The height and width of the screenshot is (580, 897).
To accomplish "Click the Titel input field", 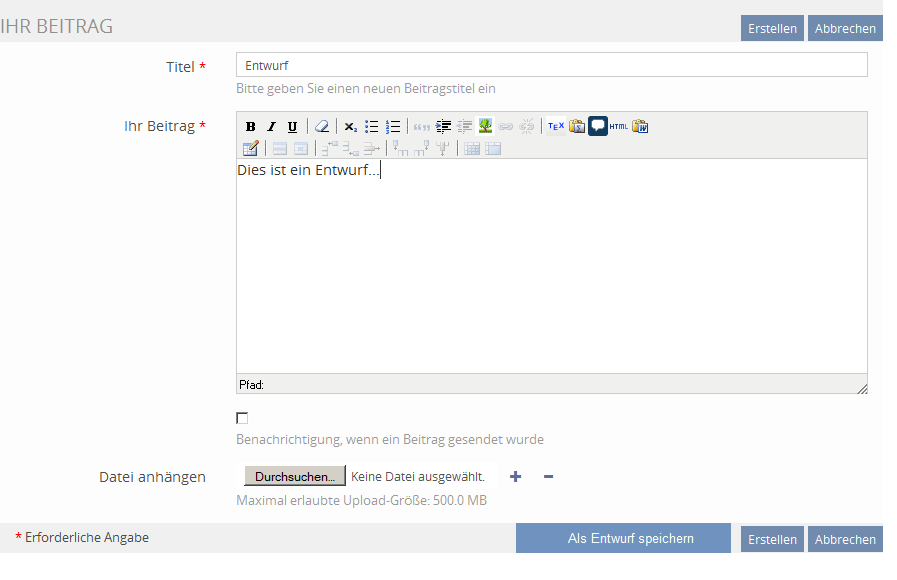I will pos(551,65).
